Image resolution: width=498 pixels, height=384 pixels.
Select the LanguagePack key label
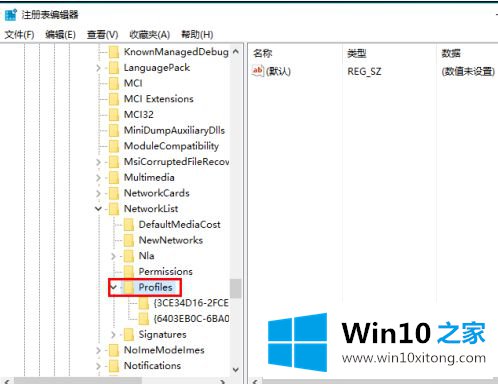pos(157,68)
